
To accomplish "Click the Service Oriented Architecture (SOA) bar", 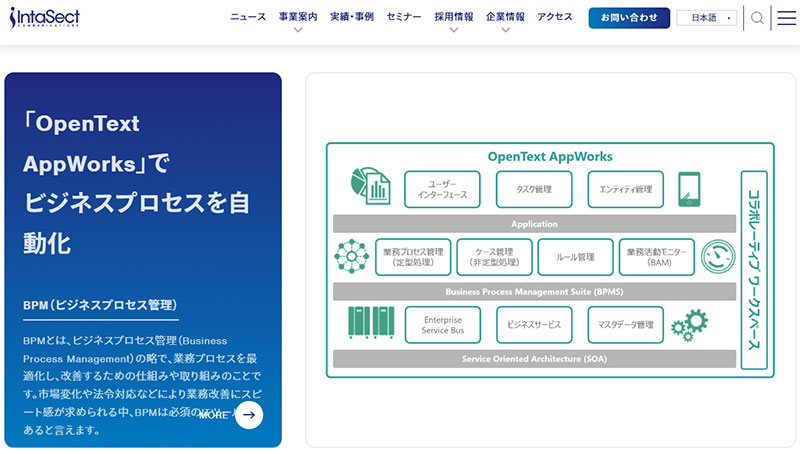I will pyautogui.click(x=534, y=359).
